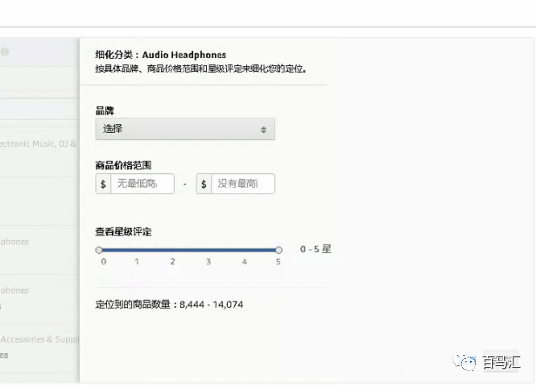537x386 pixels.
Task: Open the Accessories & Supplies sidebar category
Action: (x=39, y=339)
